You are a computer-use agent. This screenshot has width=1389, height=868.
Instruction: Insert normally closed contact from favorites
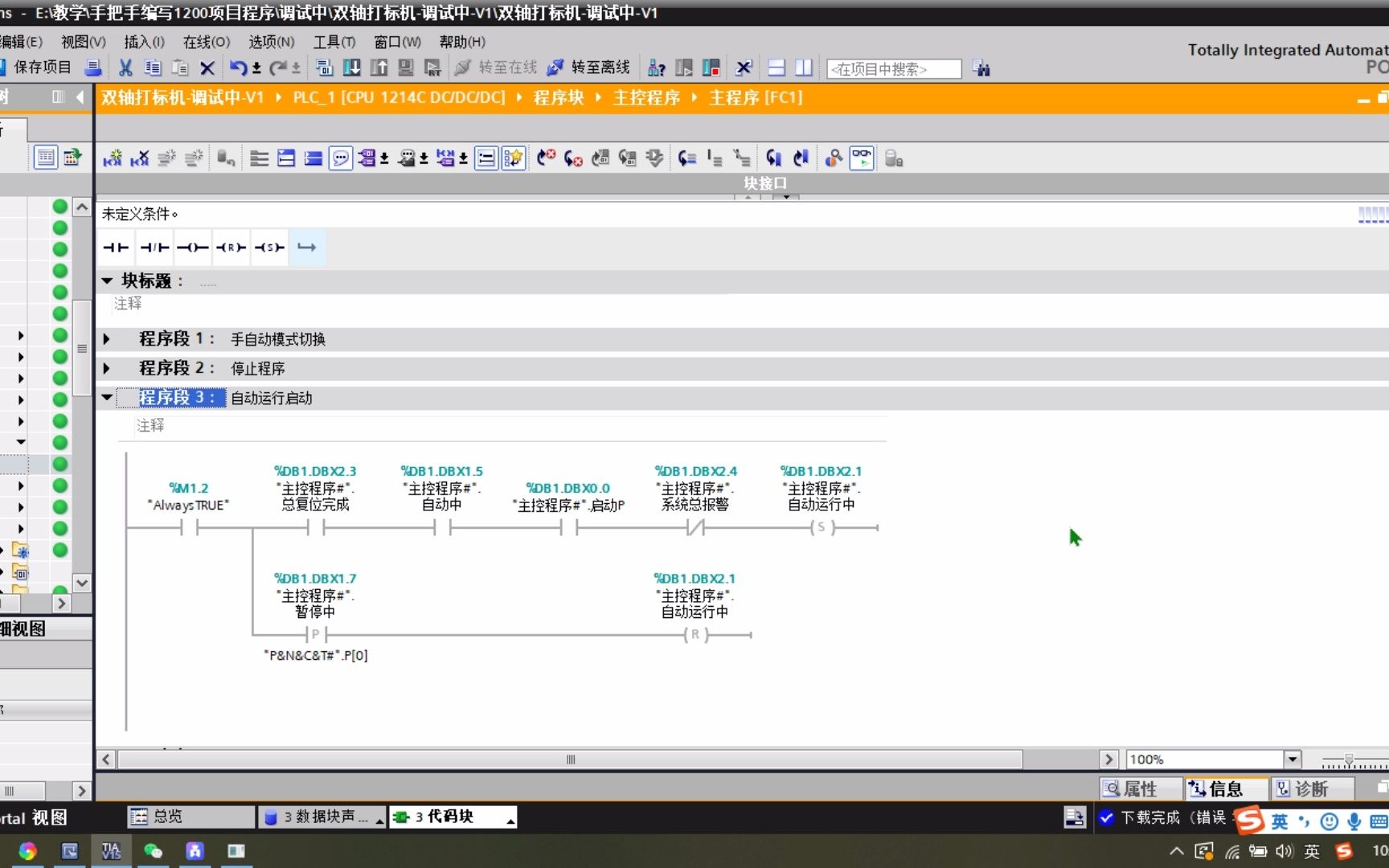(x=154, y=248)
